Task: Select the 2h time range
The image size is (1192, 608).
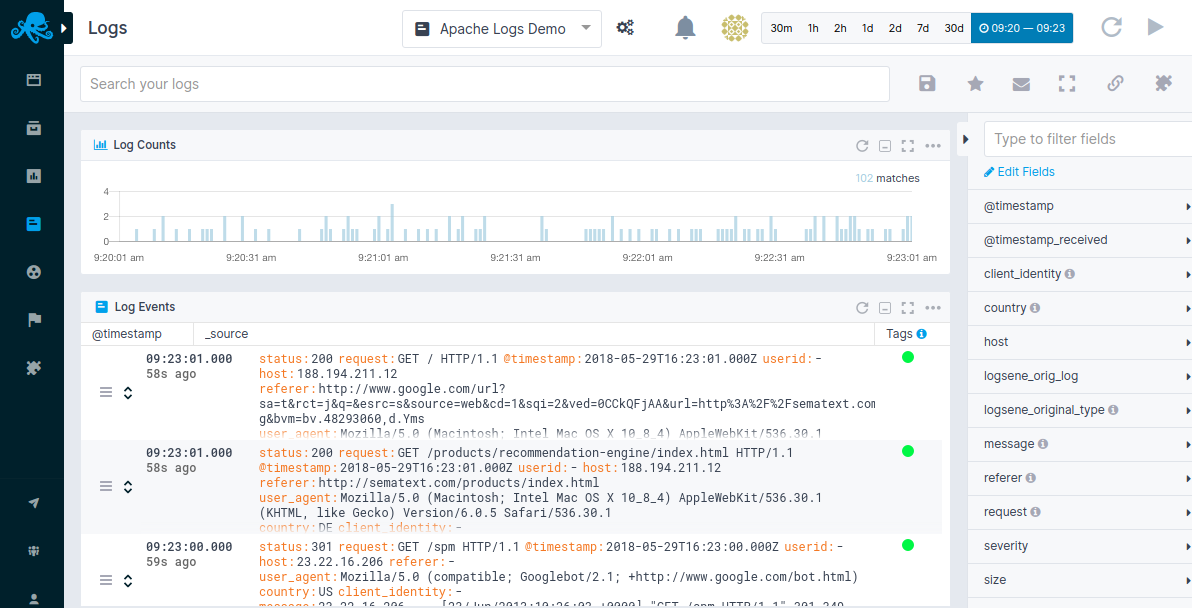Action: click(x=840, y=28)
